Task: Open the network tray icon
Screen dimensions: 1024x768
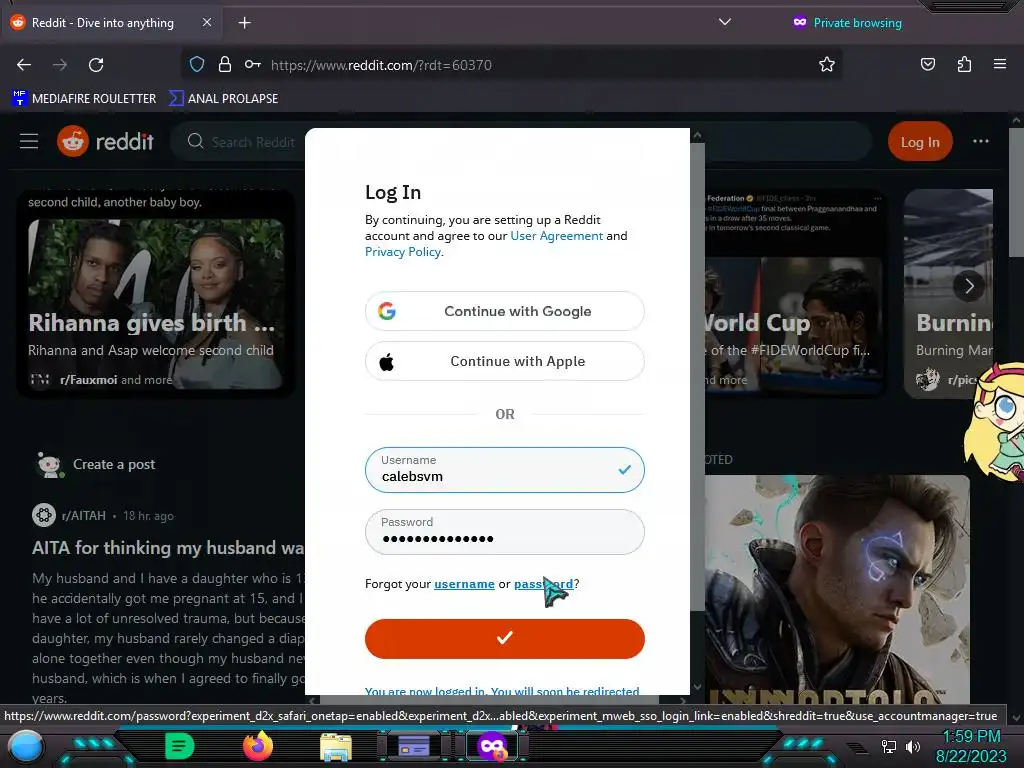Action: coord(889,746)
